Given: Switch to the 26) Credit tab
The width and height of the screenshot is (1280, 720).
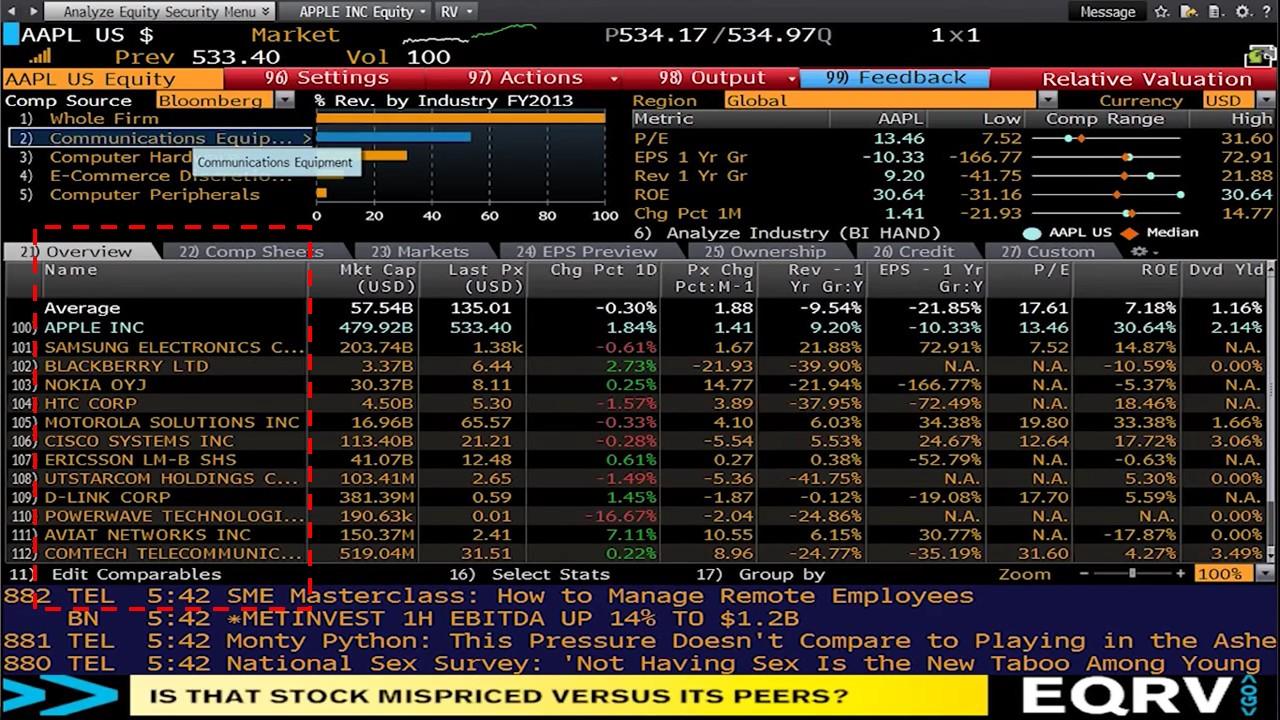Looking at the screenshot, I should 913,251.
